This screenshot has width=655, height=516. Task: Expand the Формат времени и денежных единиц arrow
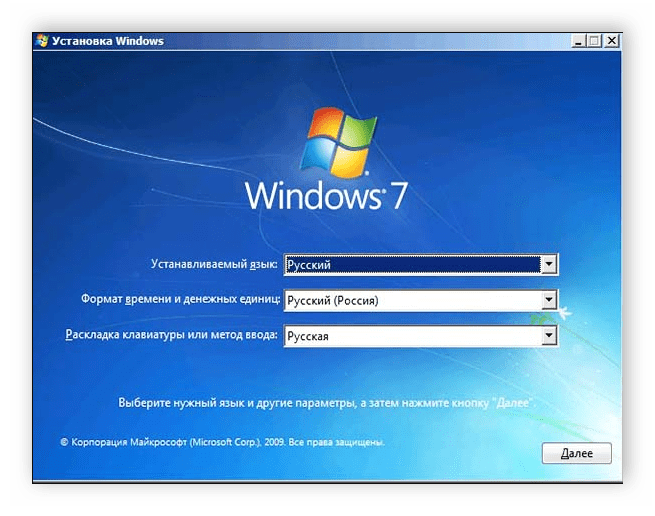click(549, 300)
